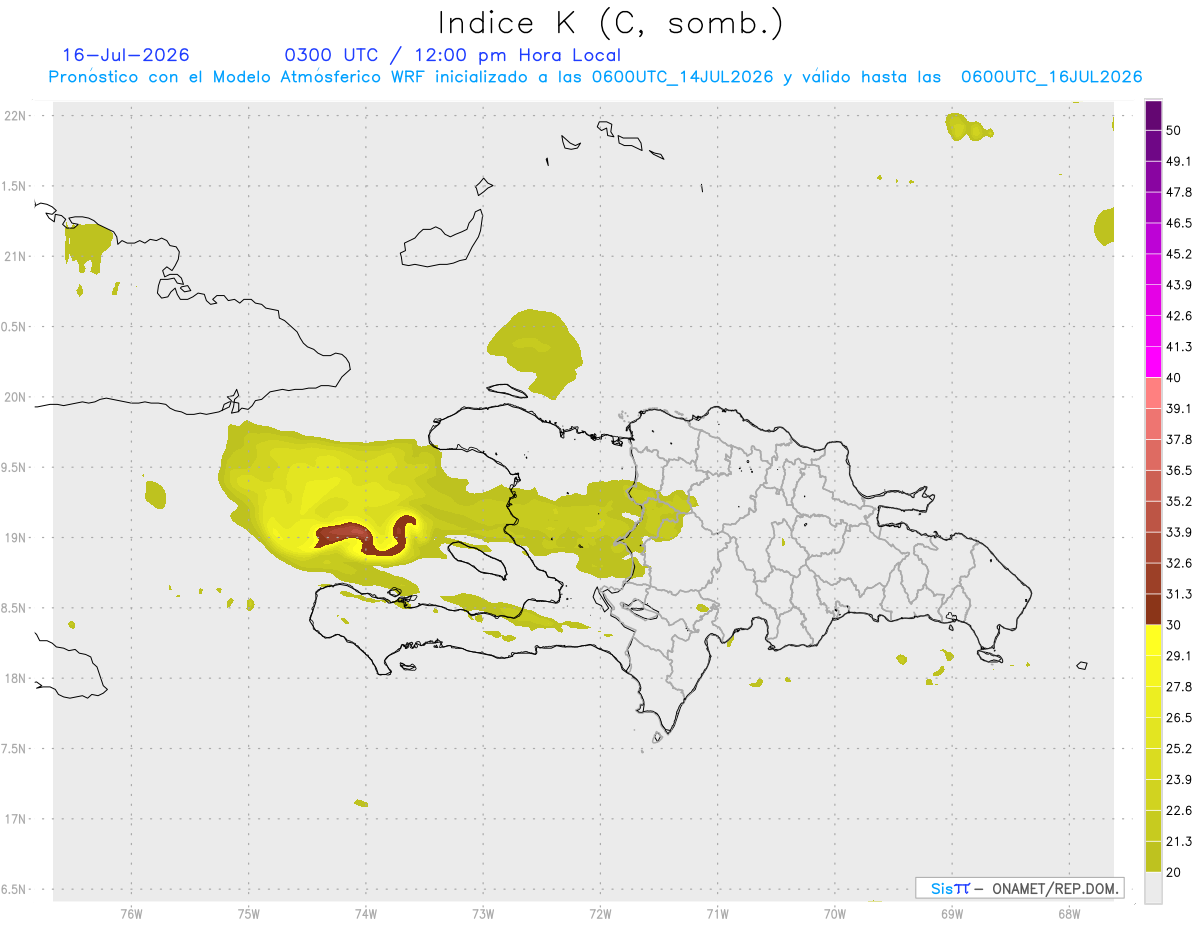Click the latitude axis label "7.5N"
The height and width of the screenshot is (927, 1200).
tap(15, 750)
